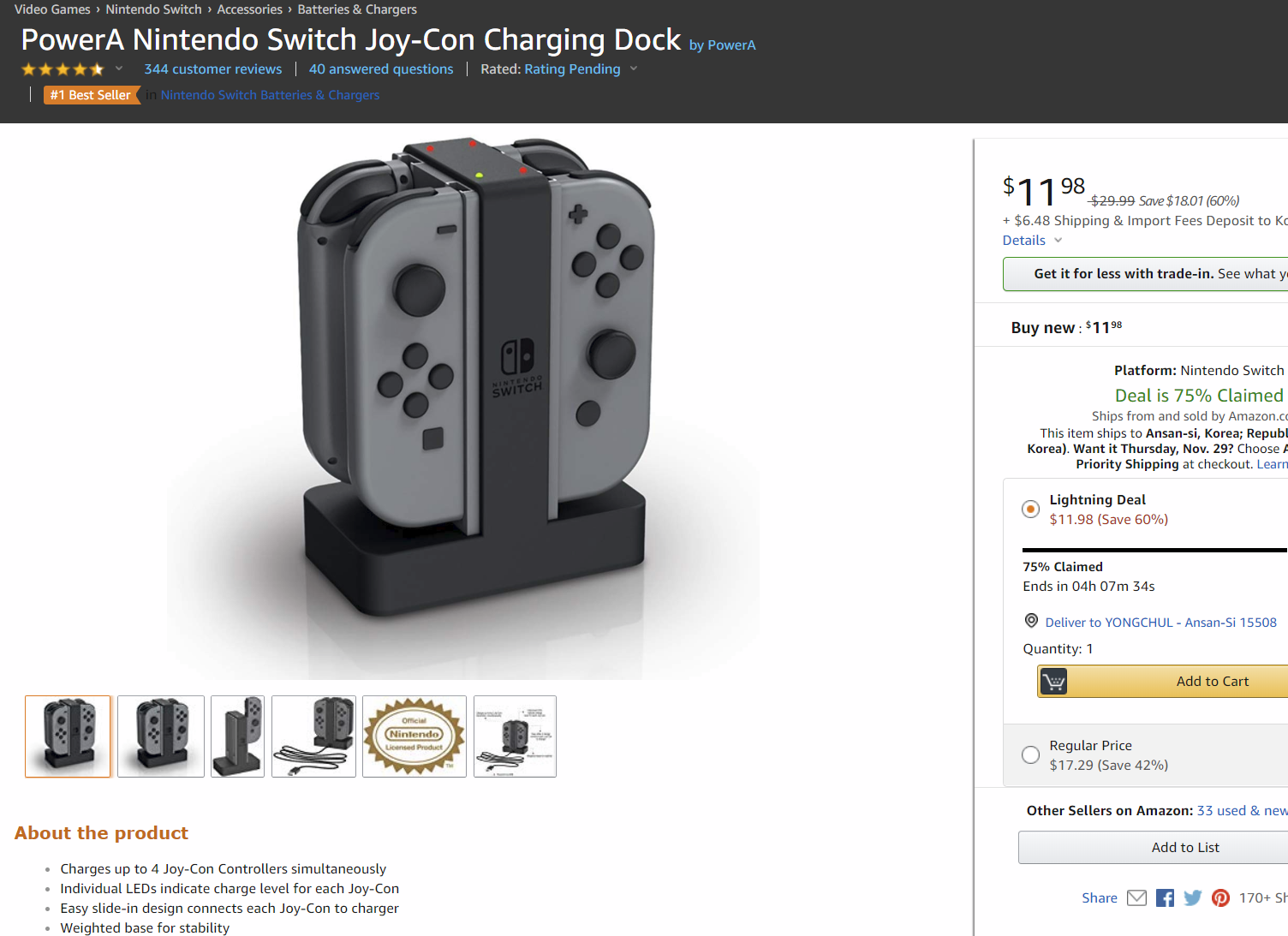Expand shipping Details chevron
This screenshot has width=1288, height=936.
point(1058,241)
